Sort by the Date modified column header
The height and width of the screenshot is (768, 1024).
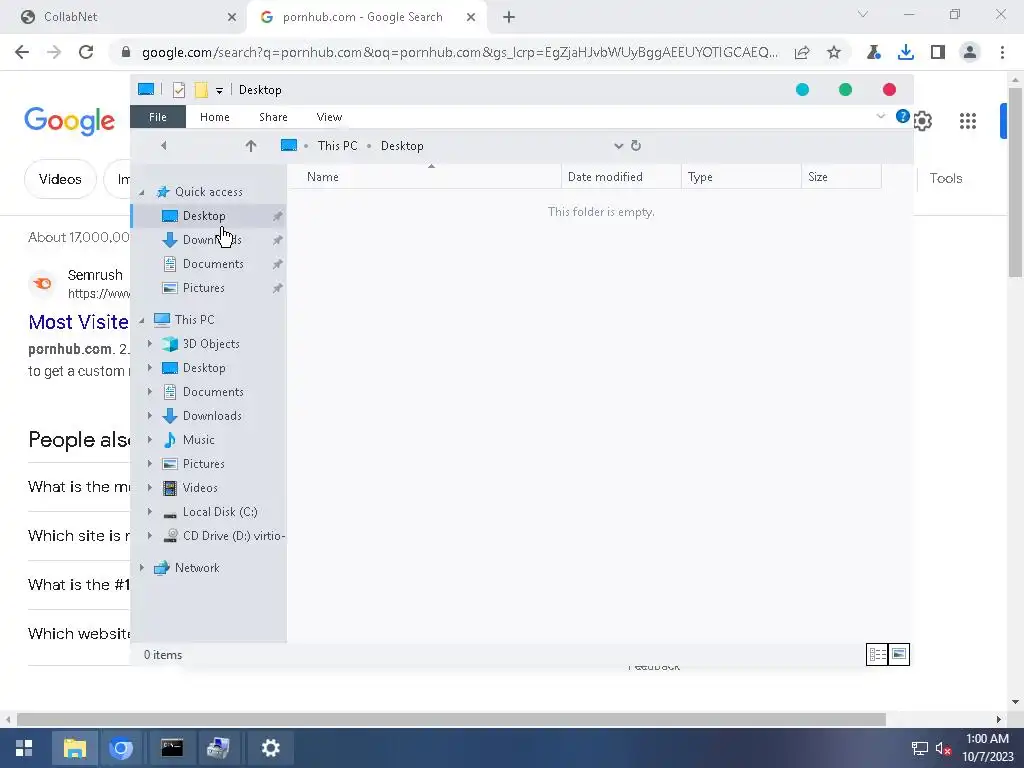coord(620,177)
